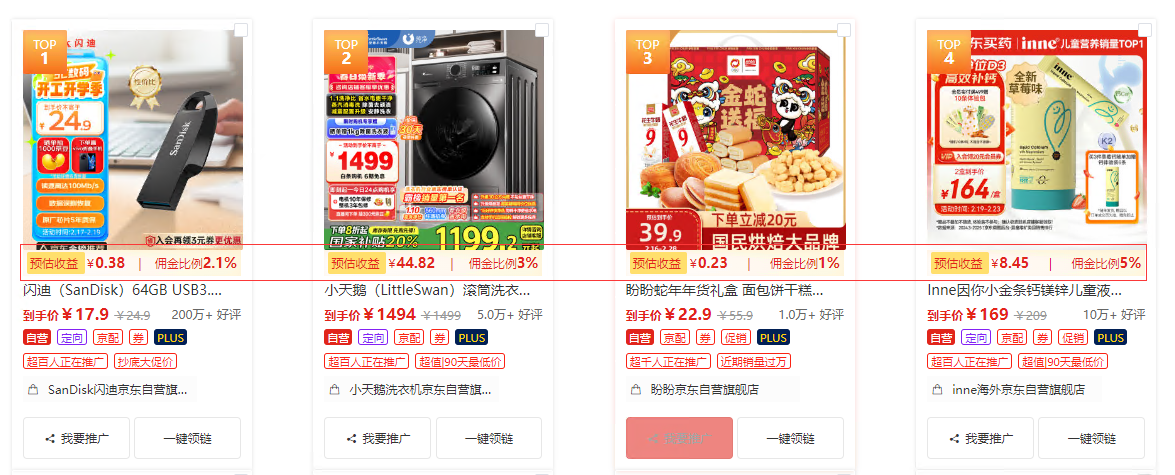The width and height of the screenshot is (1175, 475).
Task: Click share icon in LittleSwan 我要推广 button
Action: pyautogui.click(x=351, y=438)
